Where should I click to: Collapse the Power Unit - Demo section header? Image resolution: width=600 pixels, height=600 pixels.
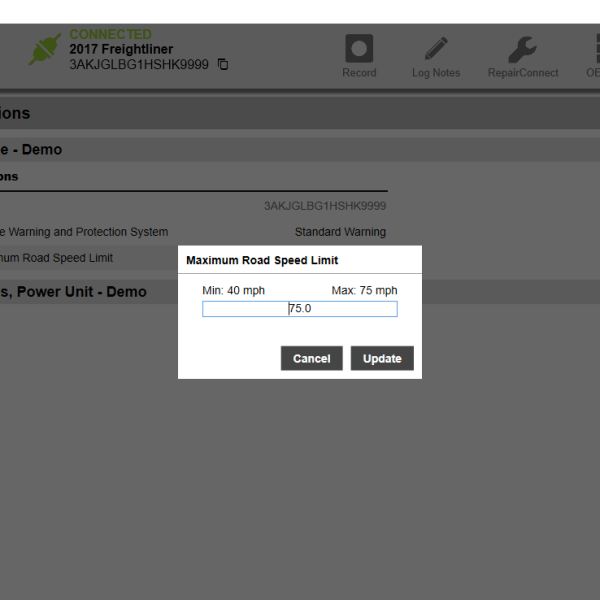(x=73, y=292)
